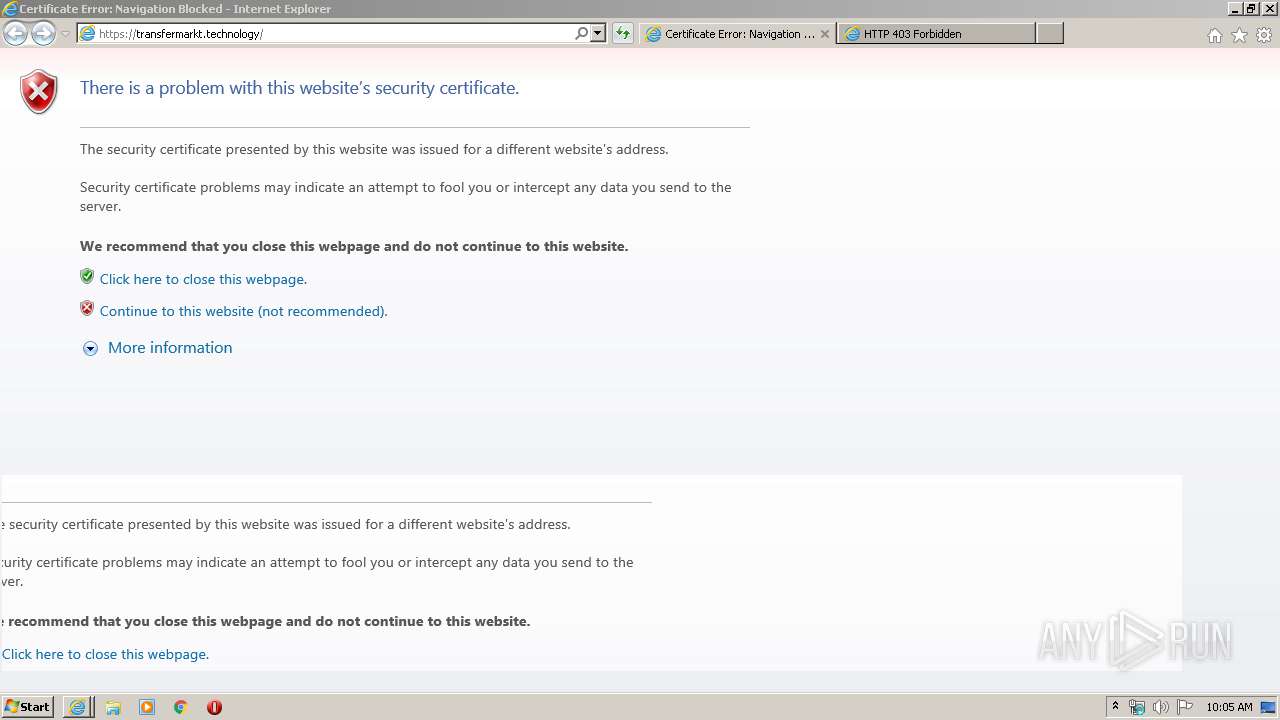Click the search magnifier icon in address bar

[582, 33]
